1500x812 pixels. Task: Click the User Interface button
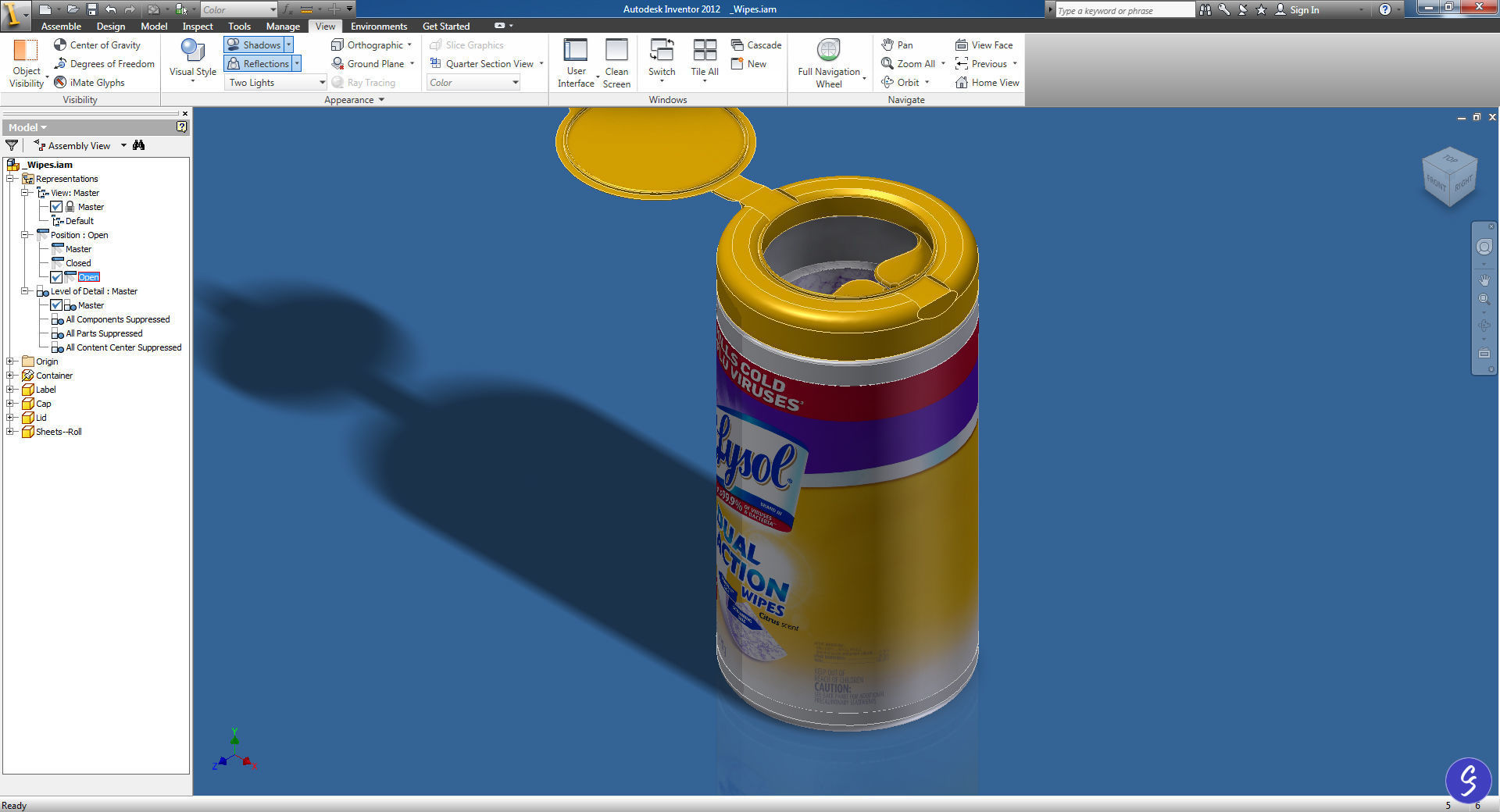(576, 63)
